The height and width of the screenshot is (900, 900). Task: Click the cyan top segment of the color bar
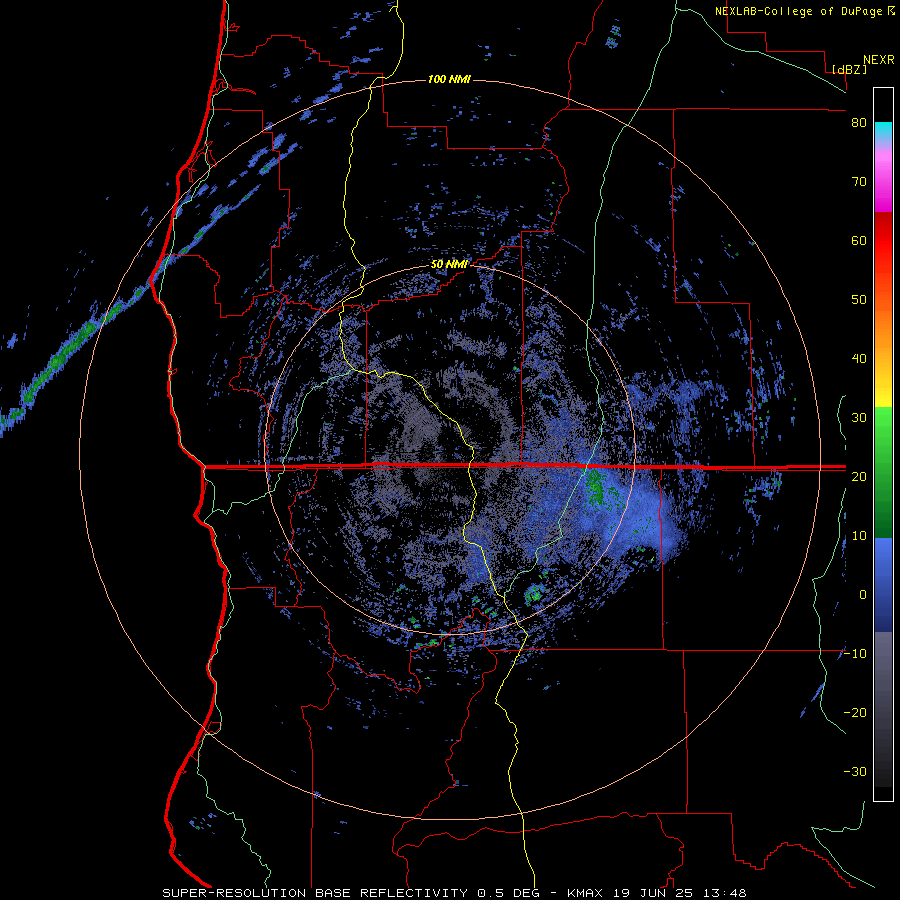click(x=883, y=131)
